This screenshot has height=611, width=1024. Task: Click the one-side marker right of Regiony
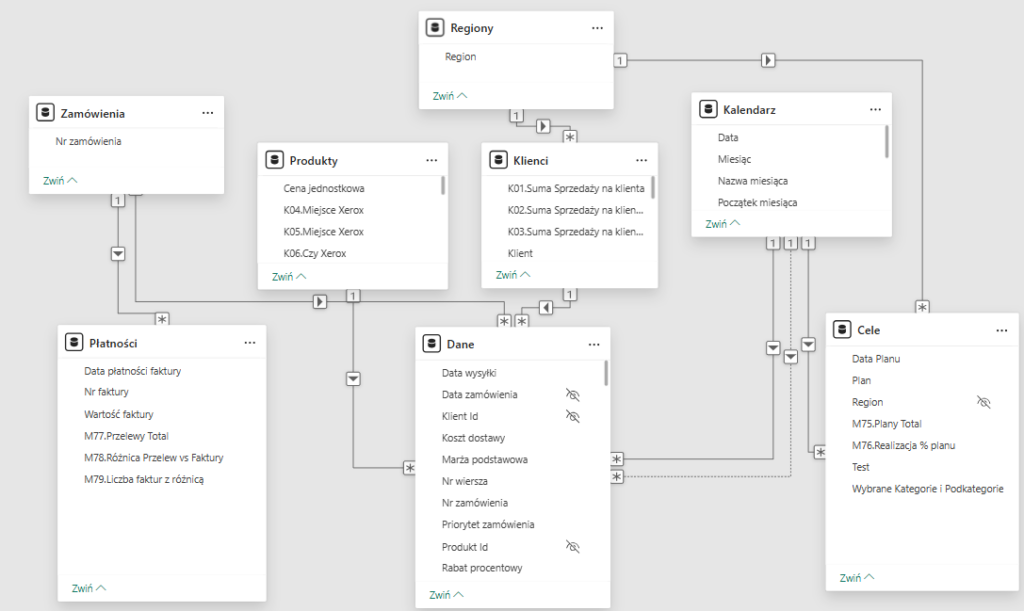click(x=620, y=60)
